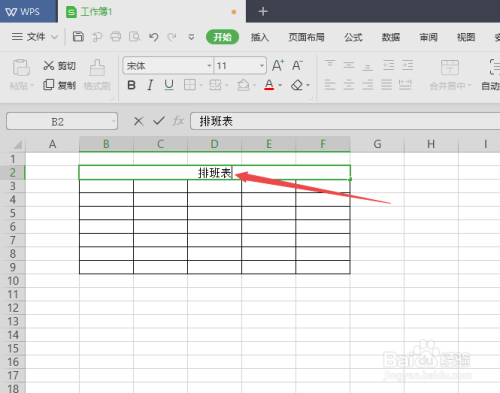Center text horizontally
The height and width of the screenshot is (393, 500).
click(349, 85)
